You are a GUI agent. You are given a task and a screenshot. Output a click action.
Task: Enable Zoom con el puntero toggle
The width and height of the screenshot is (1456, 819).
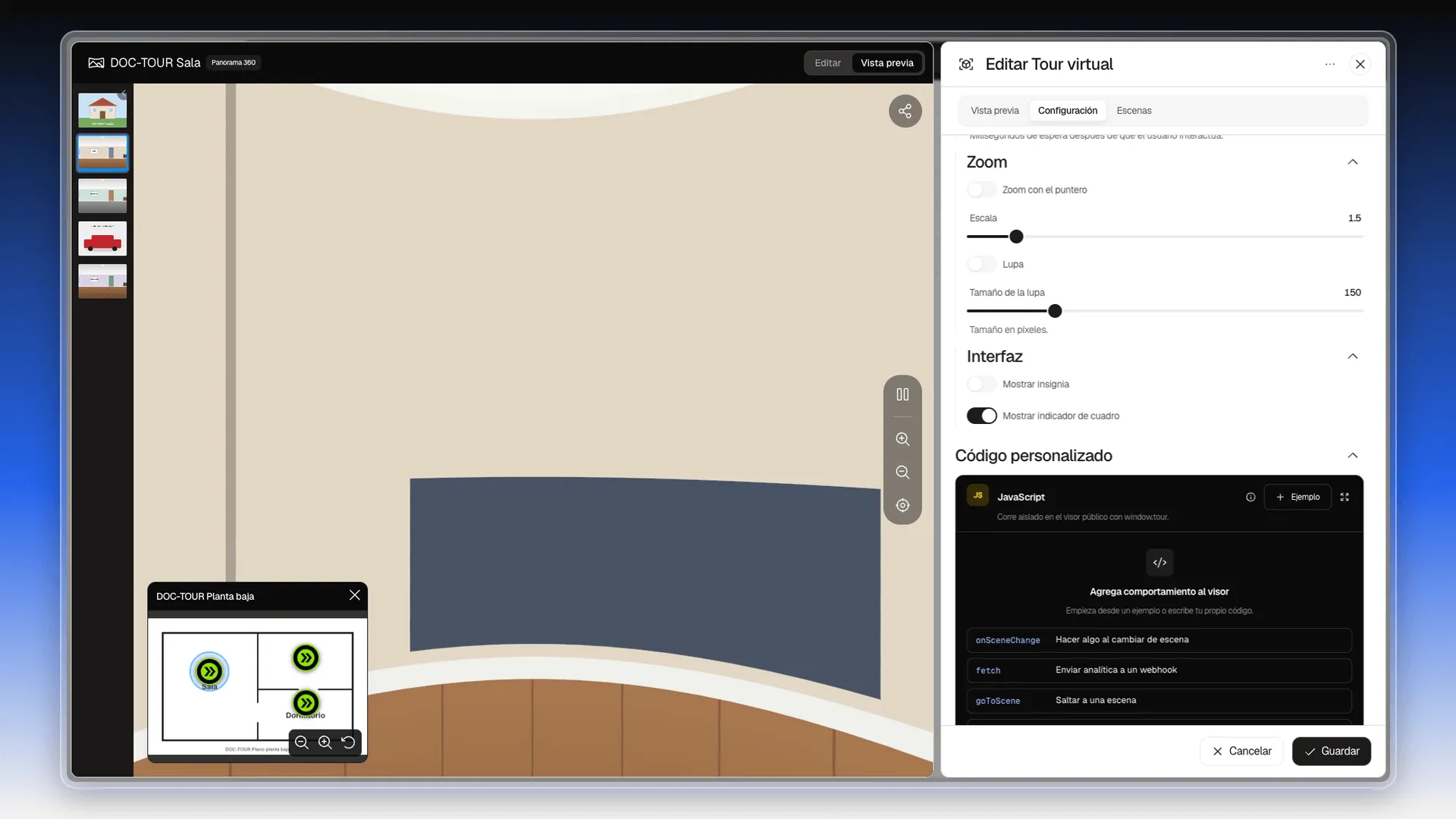coord(981,190)
